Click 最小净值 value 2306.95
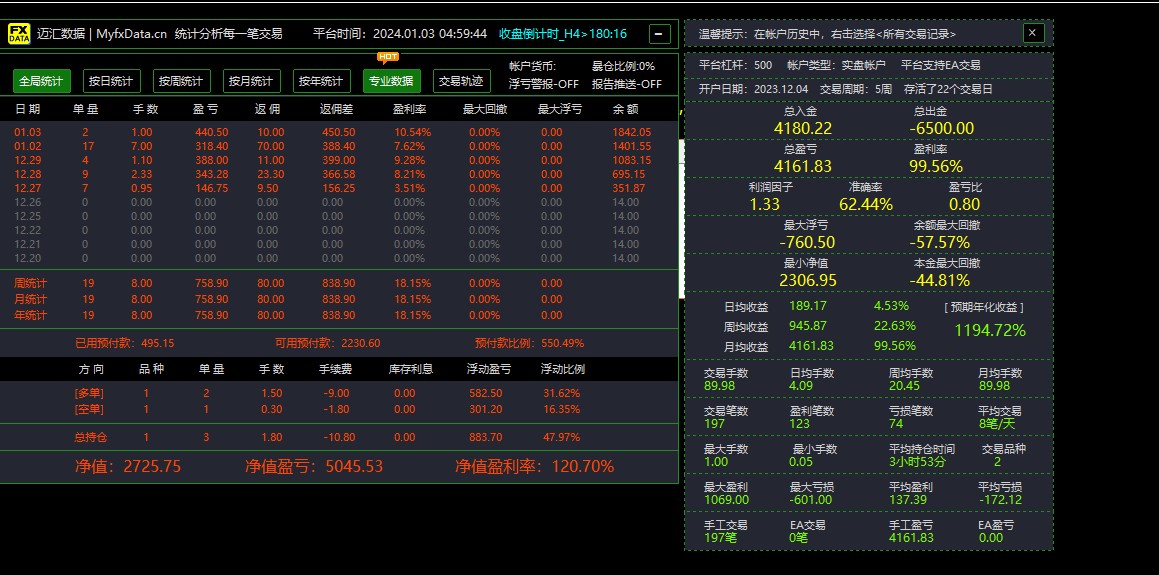 tap(808, 281)
